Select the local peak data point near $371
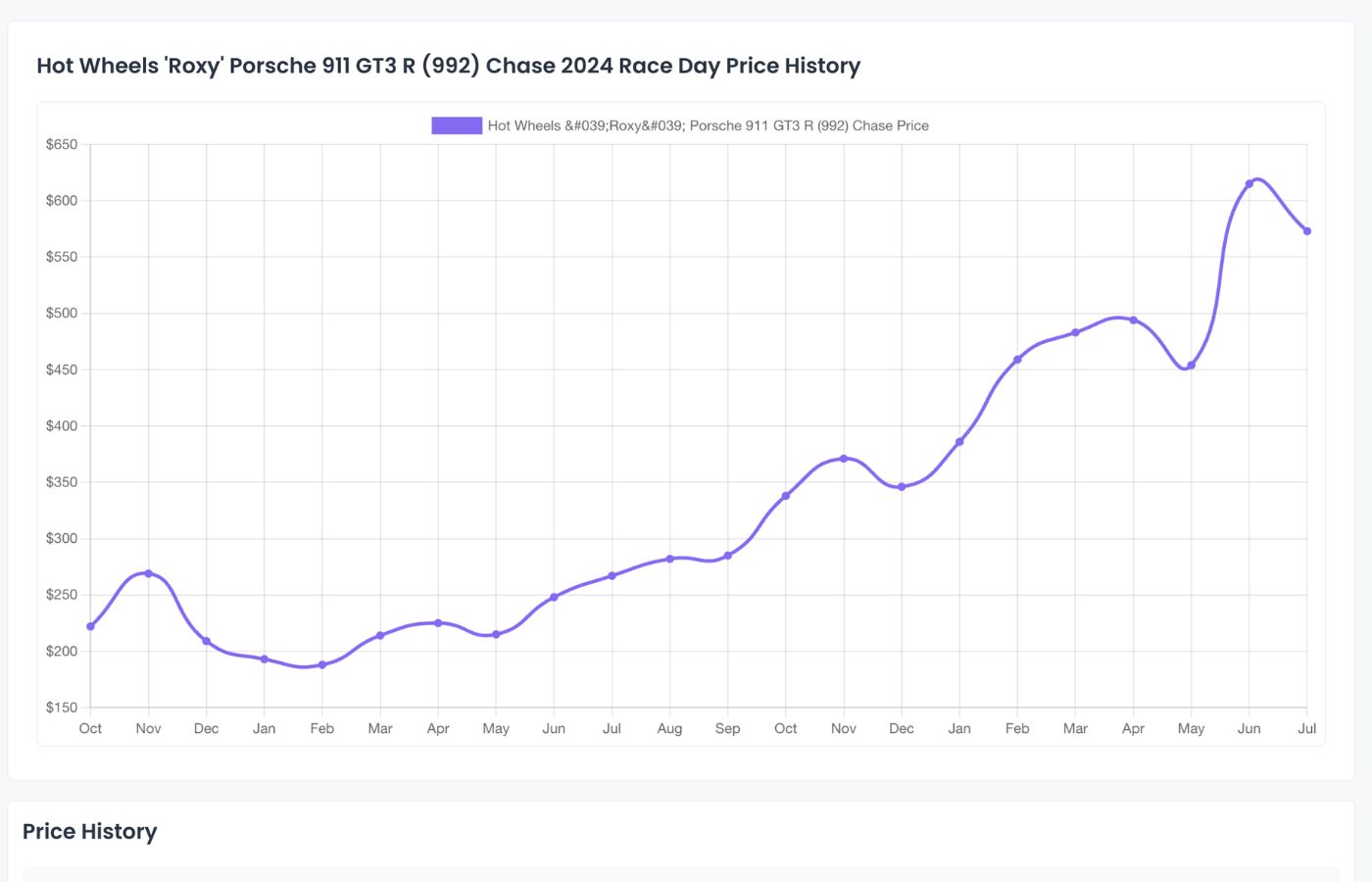The width and height of the screenshot is (1372, 882). 844,459
